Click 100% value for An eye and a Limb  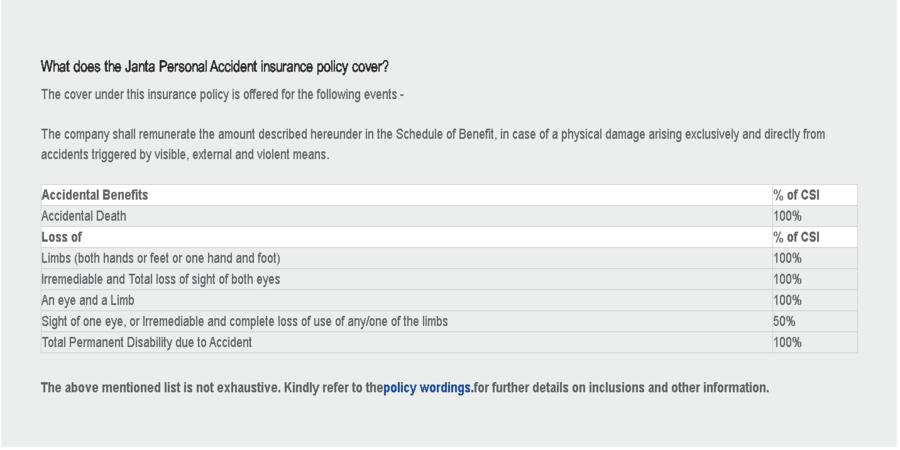(788, 300)
